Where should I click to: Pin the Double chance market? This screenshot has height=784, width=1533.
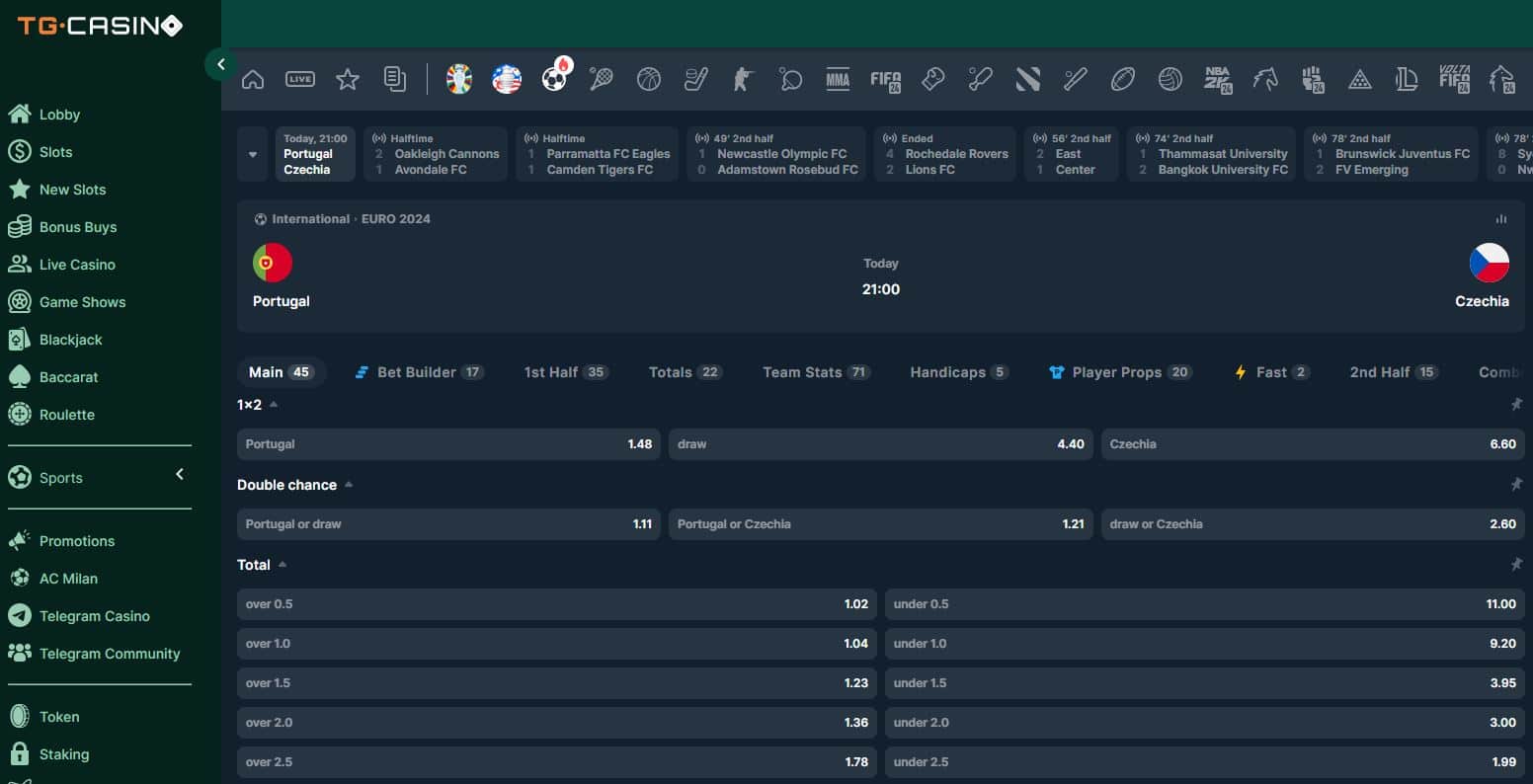click(x=1516, y=485)
